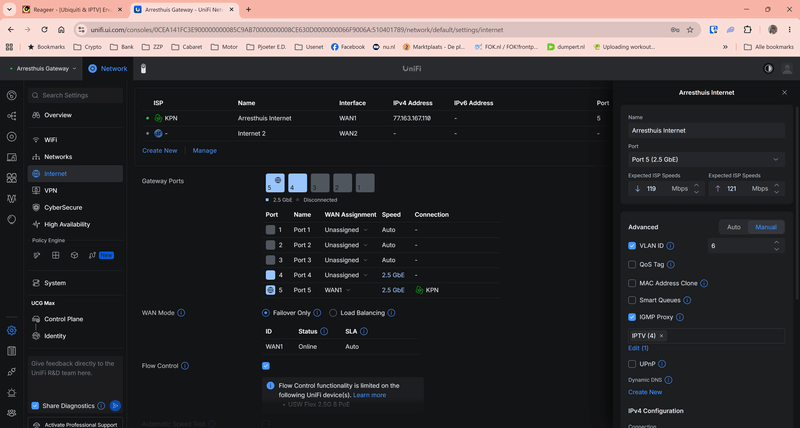Click info icon next to IGMP Proxy
The width and height of the screenshot is (800, 428).
coord(680,317)
